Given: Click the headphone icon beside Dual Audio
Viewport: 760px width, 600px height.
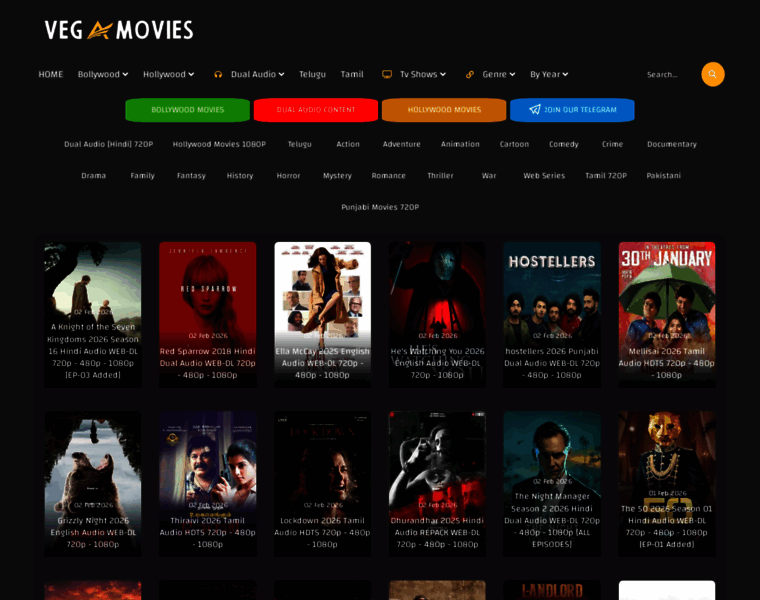Looking at the screenshot, I should [218, 75].
